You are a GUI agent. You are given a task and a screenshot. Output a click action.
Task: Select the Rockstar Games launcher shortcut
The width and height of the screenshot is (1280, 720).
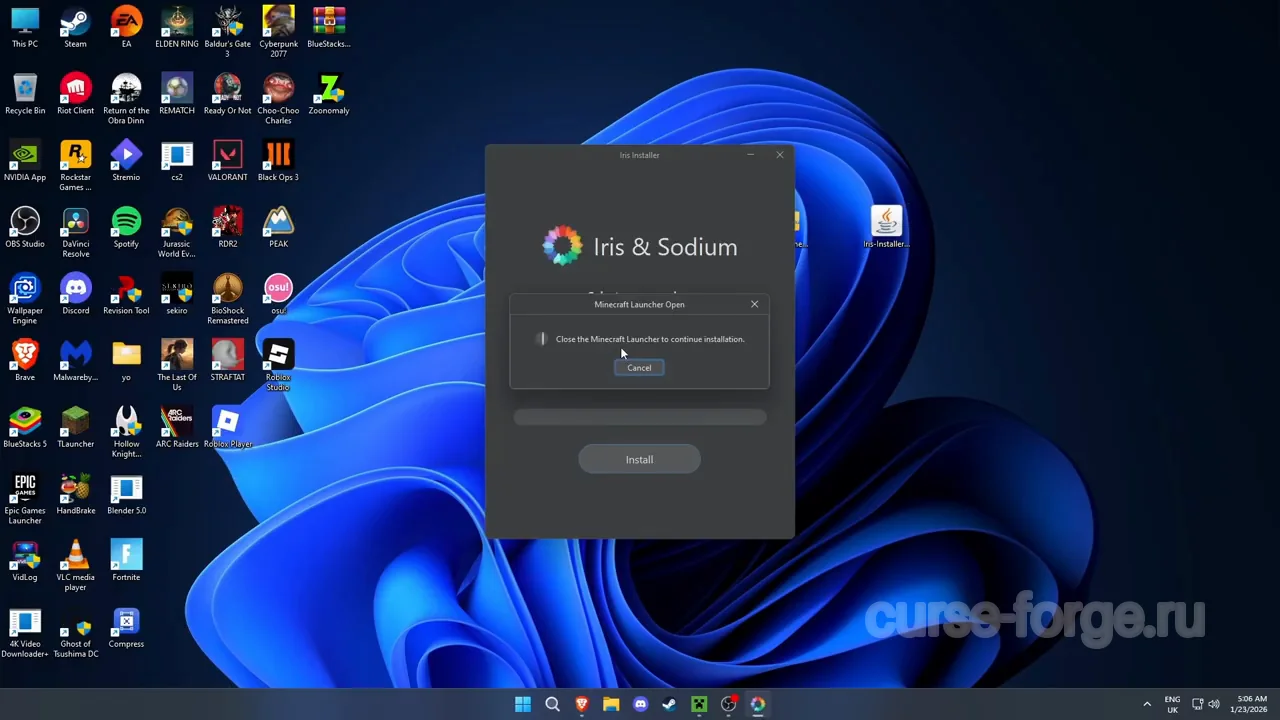[x=75, y=166]
